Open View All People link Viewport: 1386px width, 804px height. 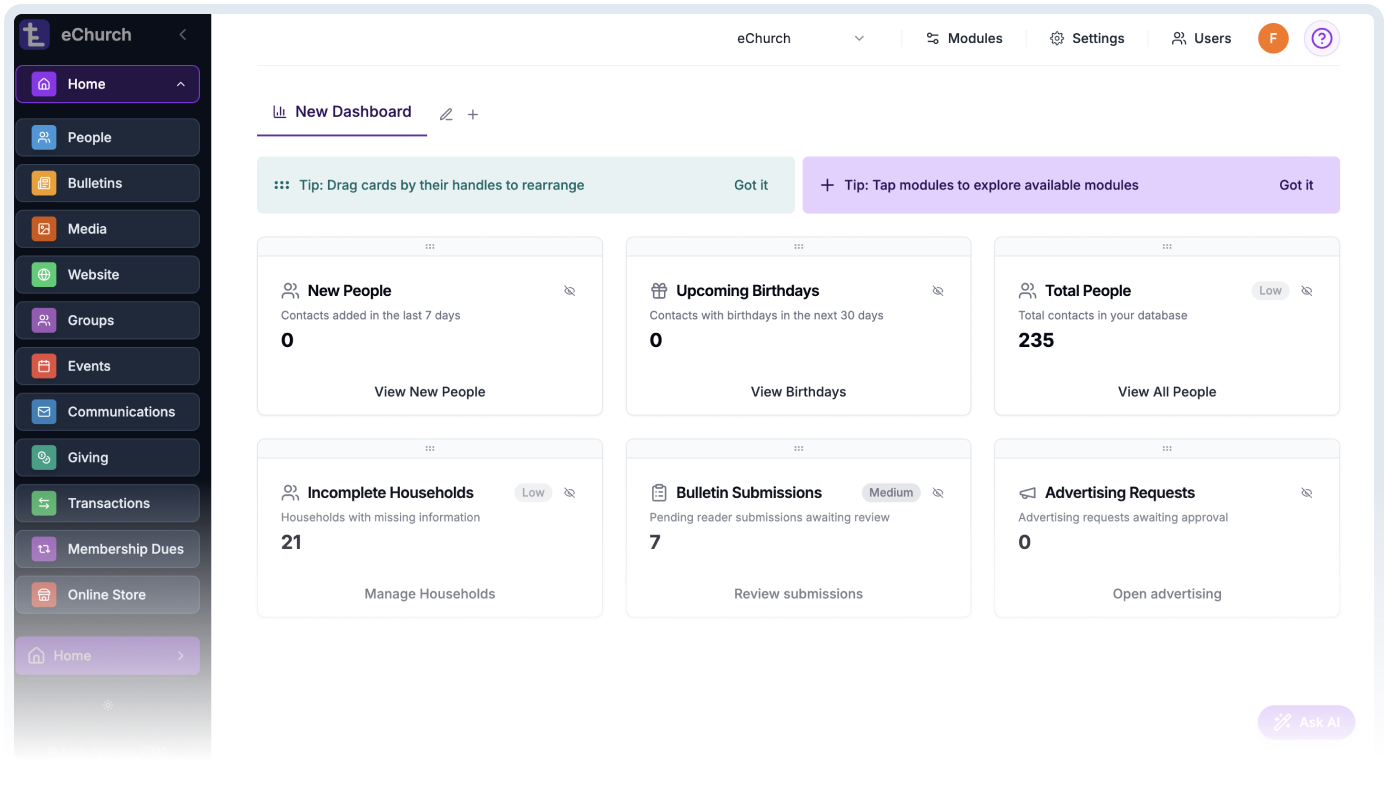pyautogui.click(x=1166, y=391)
